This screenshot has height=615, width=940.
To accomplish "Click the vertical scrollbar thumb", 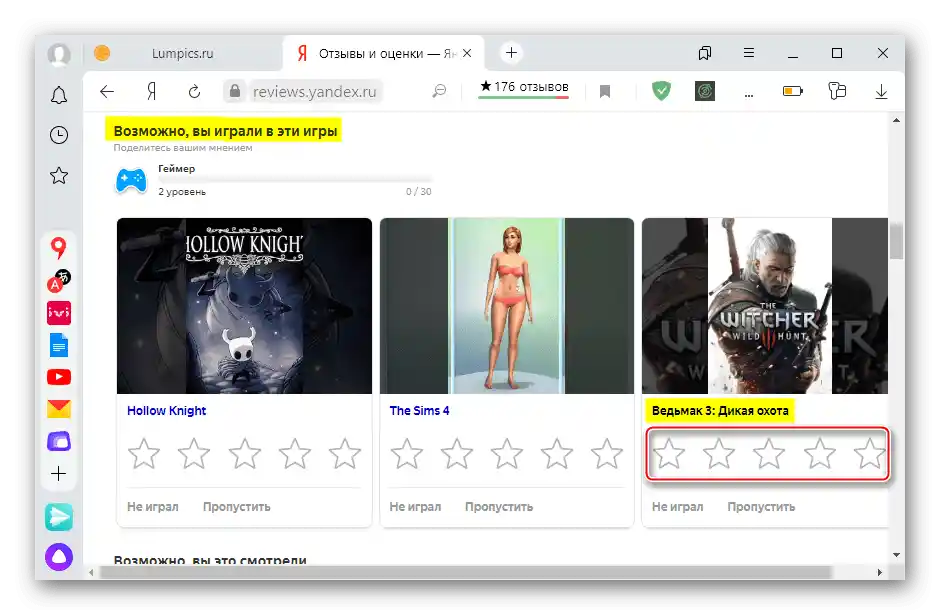I will pos(896,240).
